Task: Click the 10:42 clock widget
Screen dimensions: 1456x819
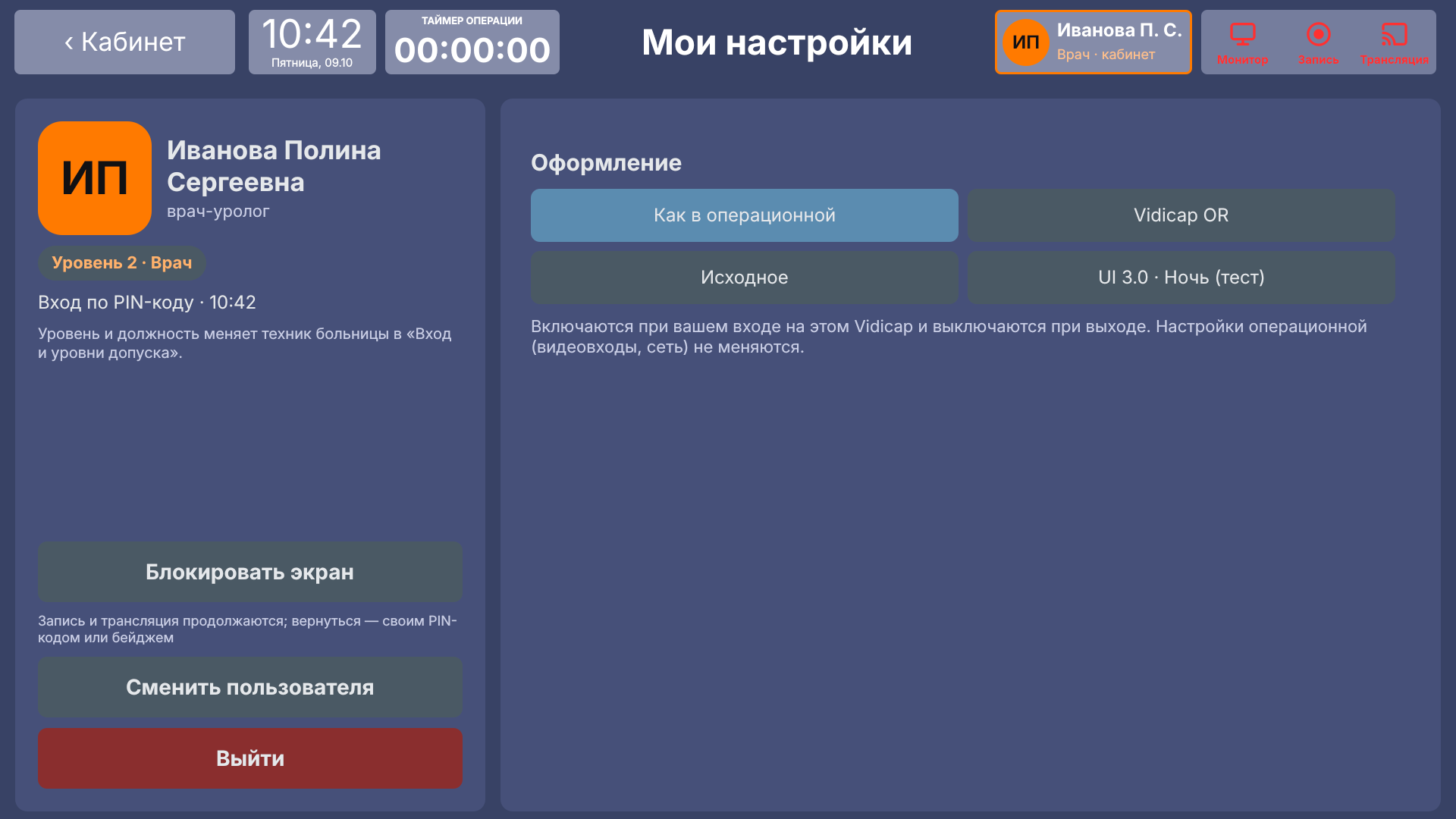Action: pos(312,42)
